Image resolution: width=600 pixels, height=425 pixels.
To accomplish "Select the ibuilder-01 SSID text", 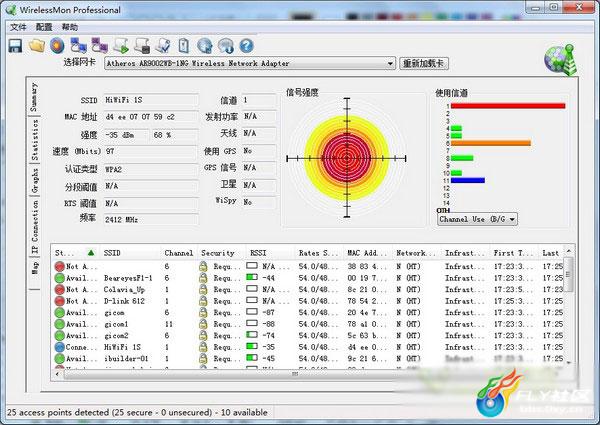I will (x=126, y=358).
